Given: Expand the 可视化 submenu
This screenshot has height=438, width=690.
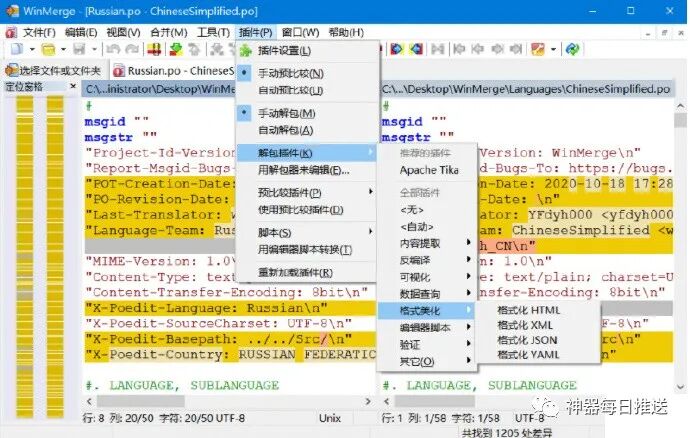Looking at the screenshot, I should click(427, 277).
